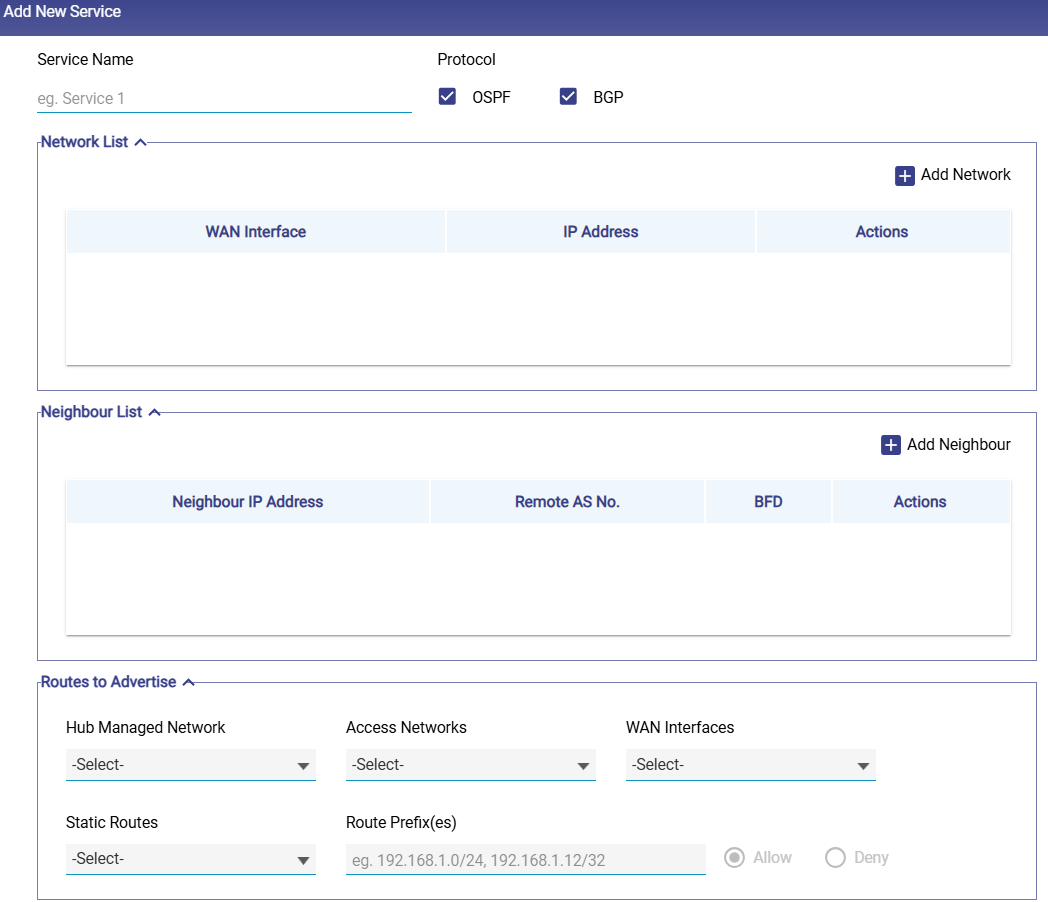Select the Allow radio button
1048x902 pixels.
coord(734,858)
